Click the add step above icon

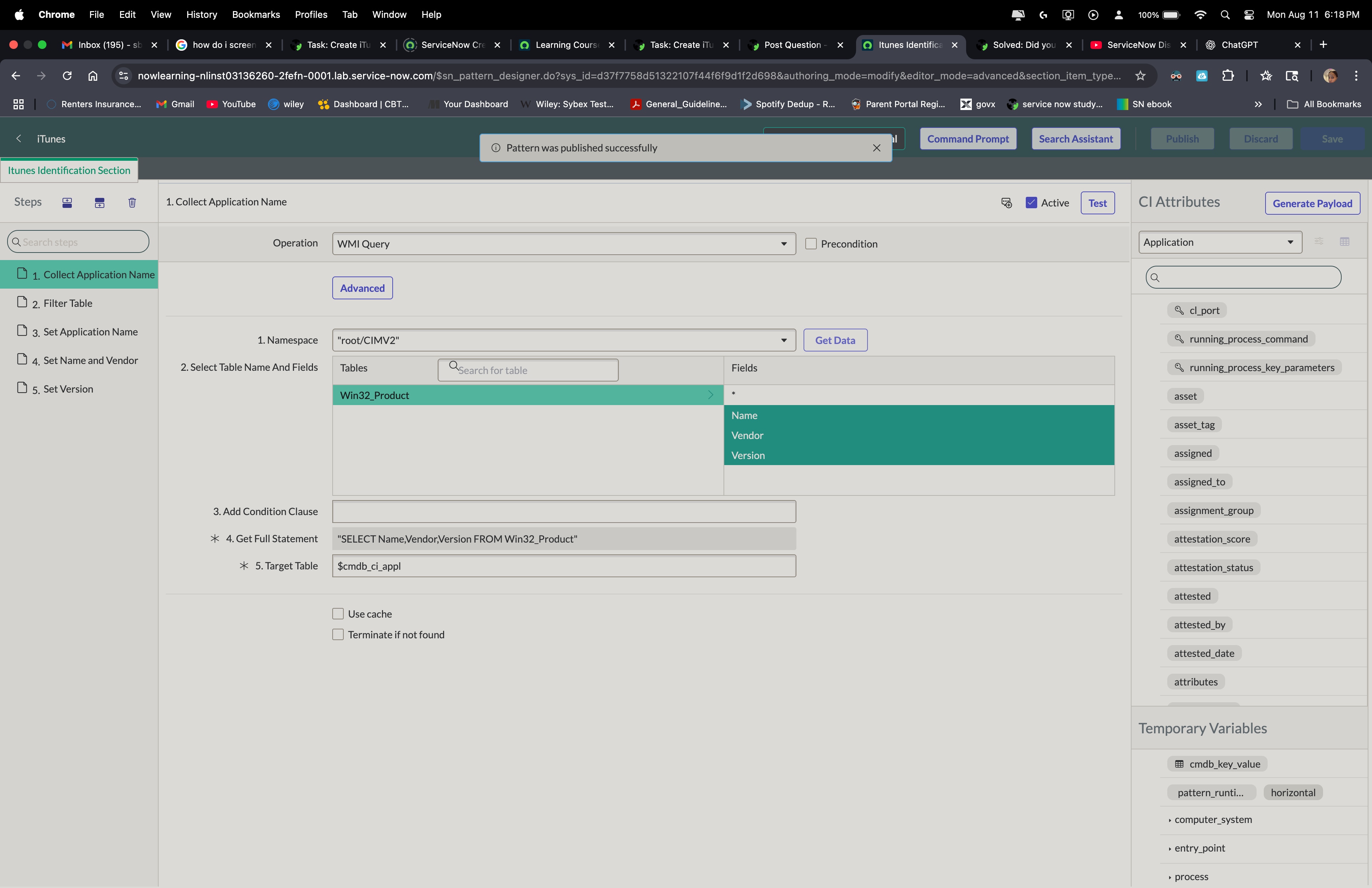(68, 202)
